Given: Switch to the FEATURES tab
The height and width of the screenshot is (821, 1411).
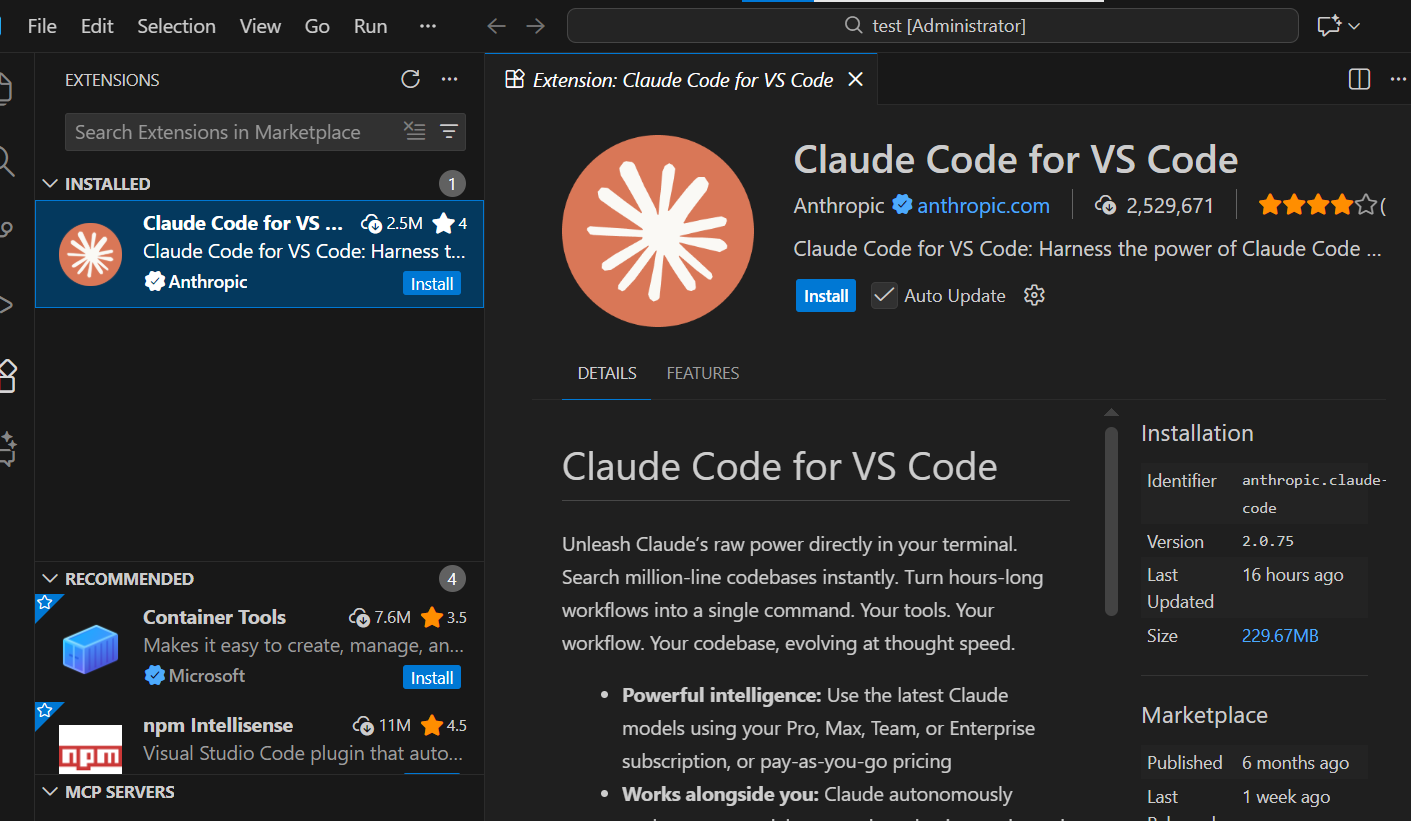Looking at the screenshot, I should [x=703, y=373].
